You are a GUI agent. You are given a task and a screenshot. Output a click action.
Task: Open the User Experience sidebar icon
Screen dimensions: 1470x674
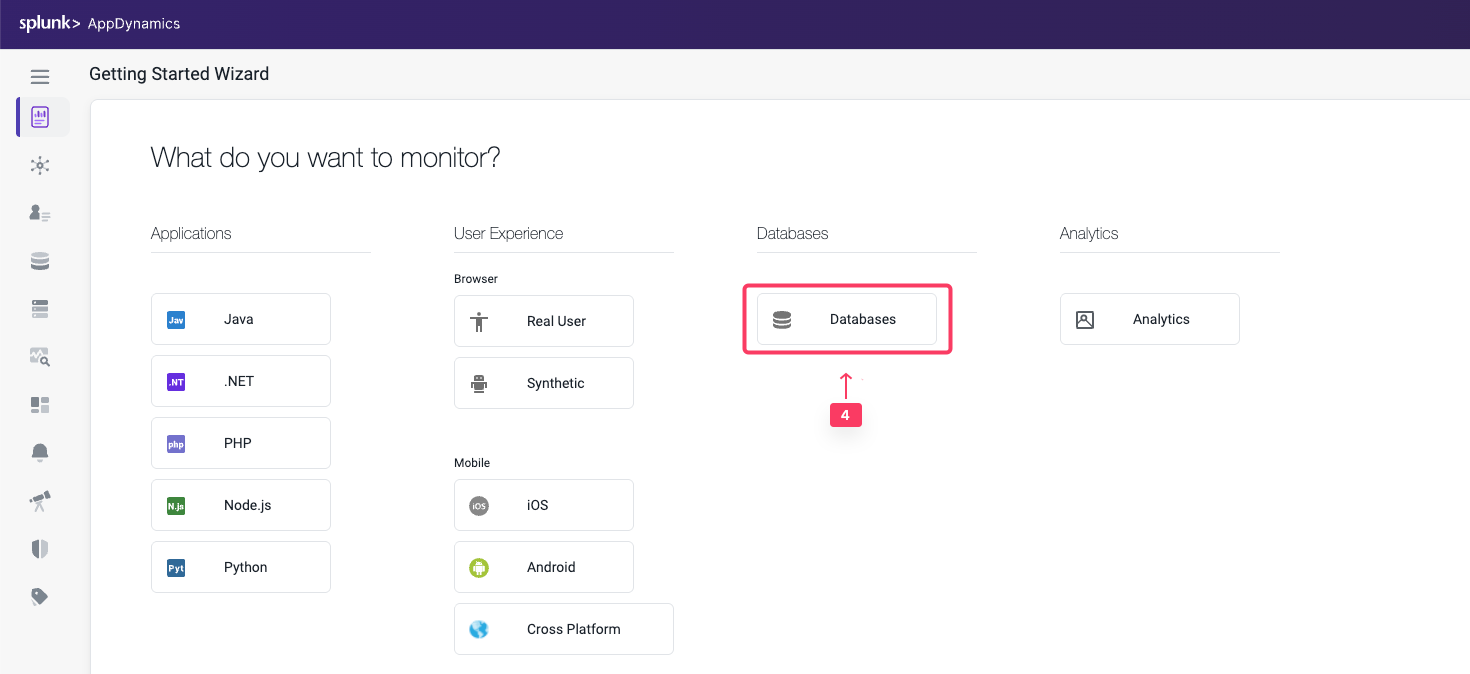point(40,213)
